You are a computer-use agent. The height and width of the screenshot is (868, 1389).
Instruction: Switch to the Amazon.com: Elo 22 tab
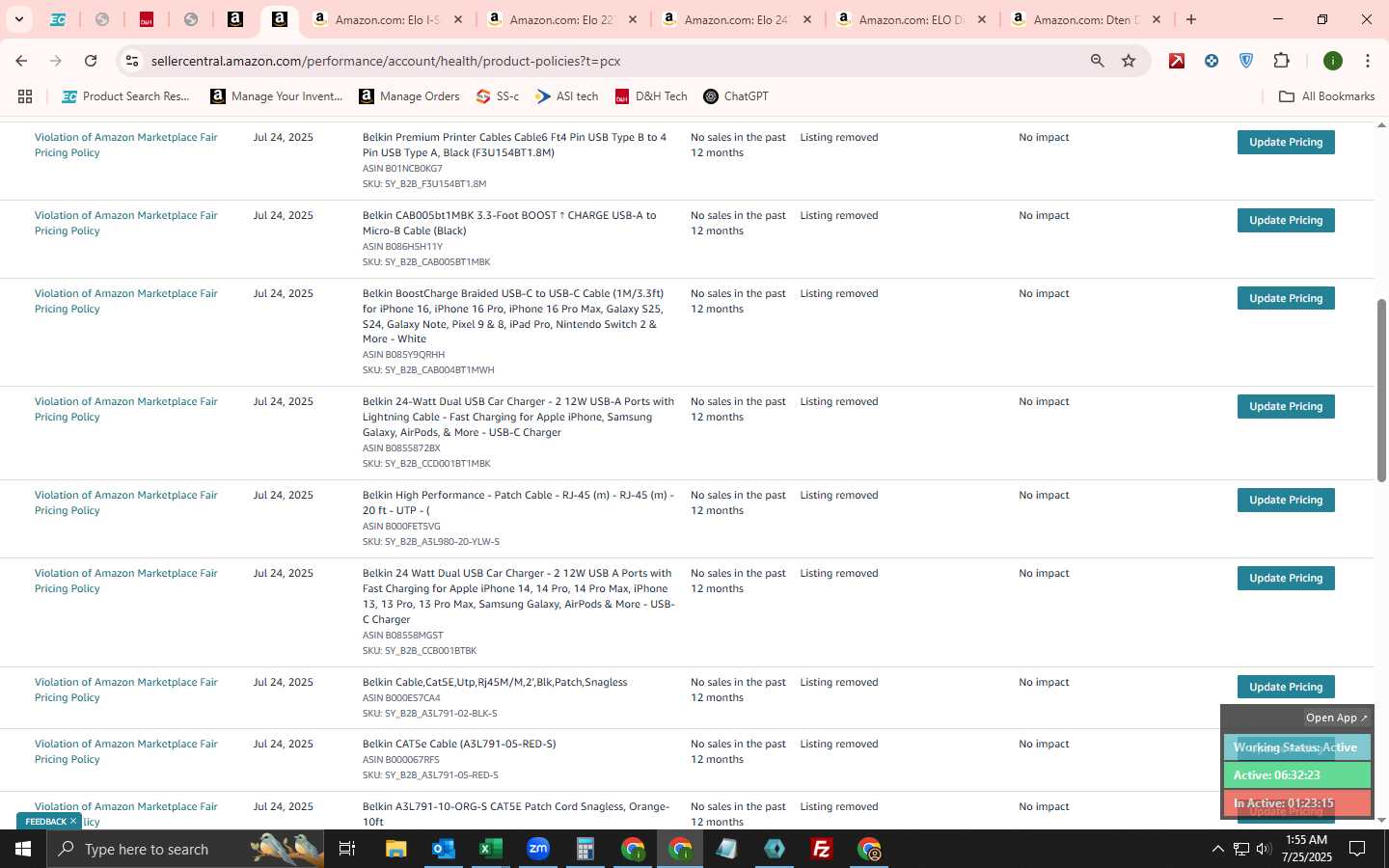[562, 19]
